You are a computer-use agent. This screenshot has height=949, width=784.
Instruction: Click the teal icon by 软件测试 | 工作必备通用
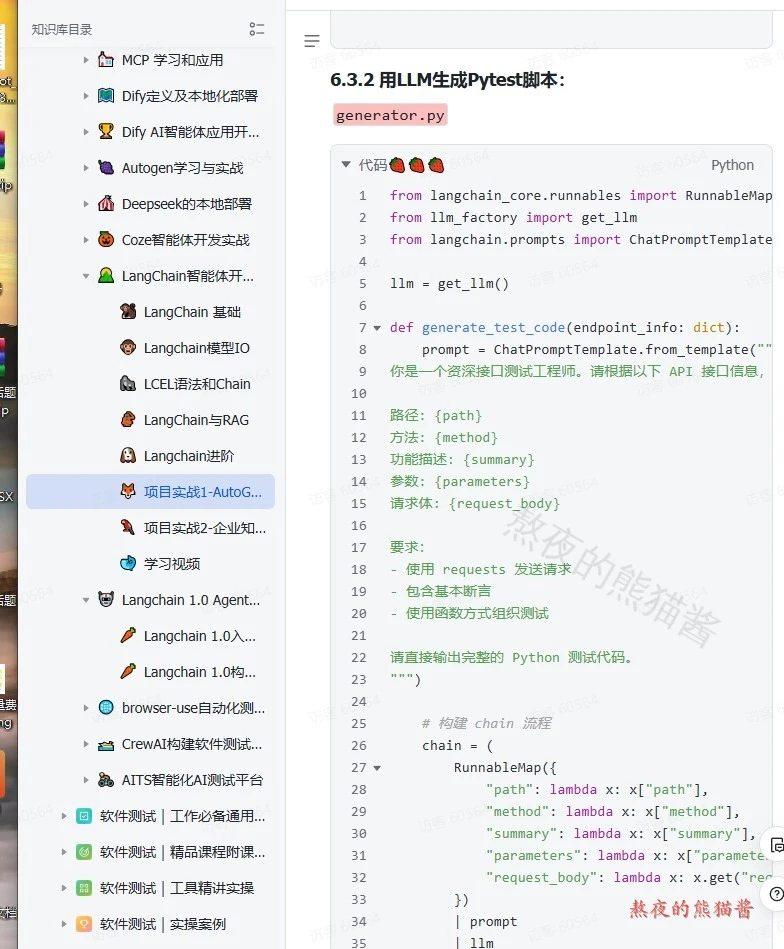(x=84, y=816)
